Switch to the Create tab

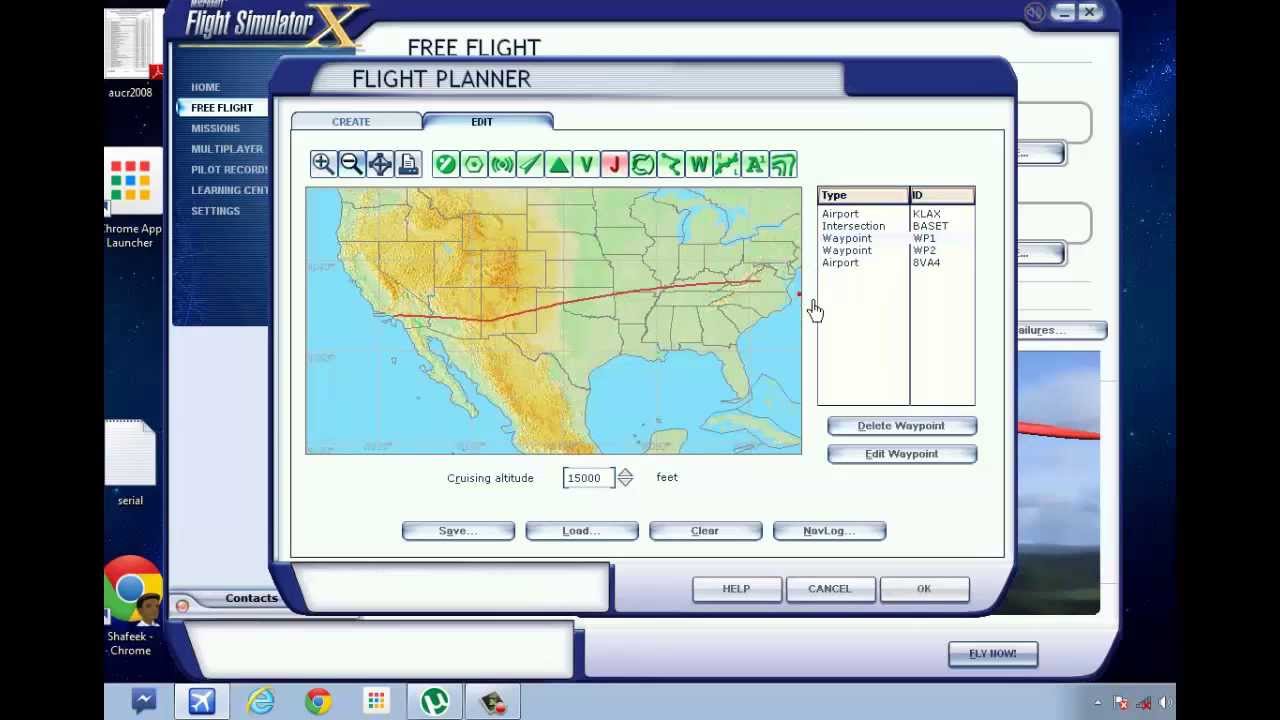coord(351,122)
